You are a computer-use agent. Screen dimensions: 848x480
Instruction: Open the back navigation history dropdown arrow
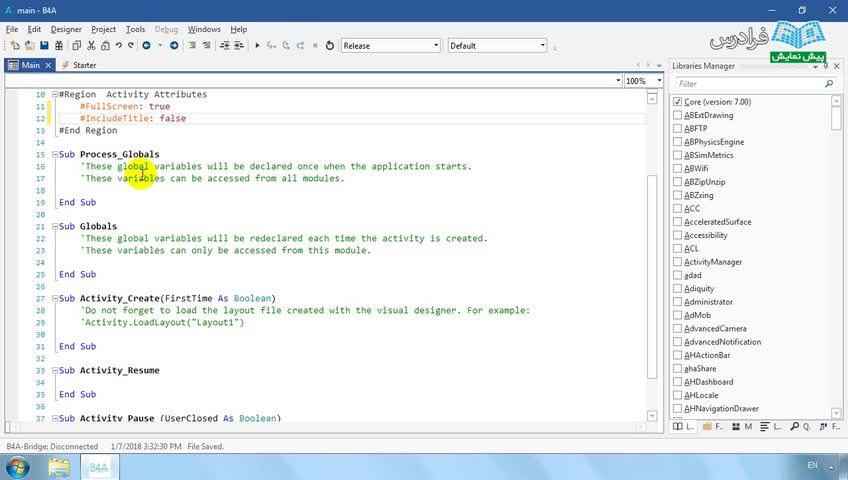(x=160, y=46)
